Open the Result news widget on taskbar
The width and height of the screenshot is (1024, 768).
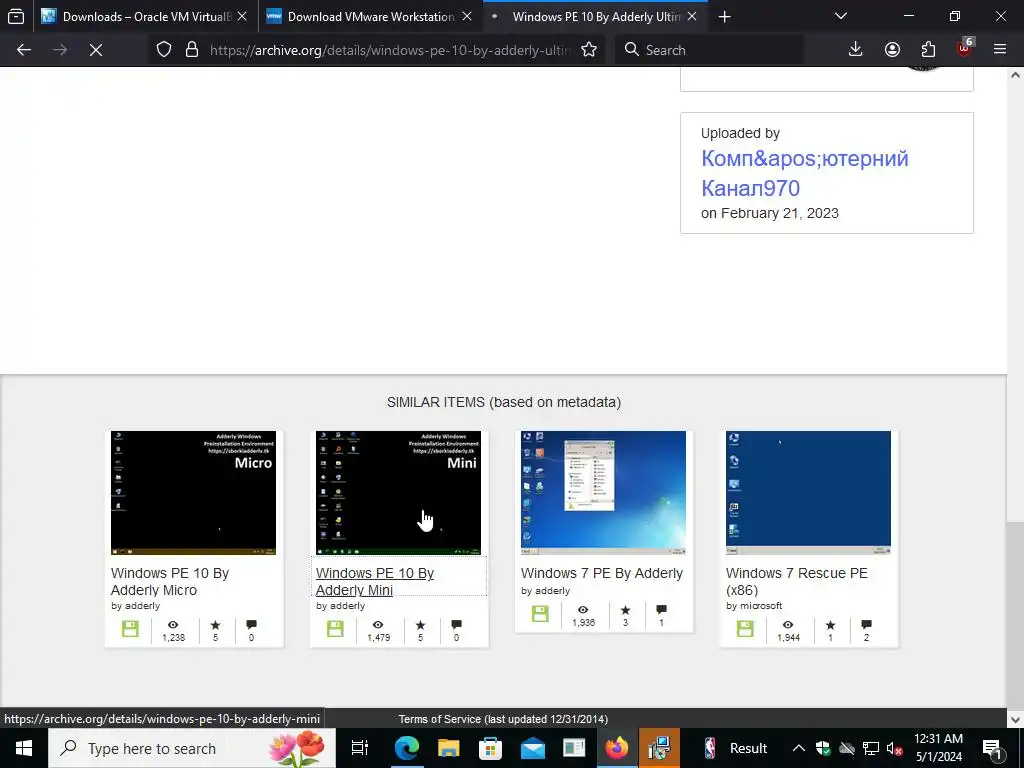tap(734, 748)
